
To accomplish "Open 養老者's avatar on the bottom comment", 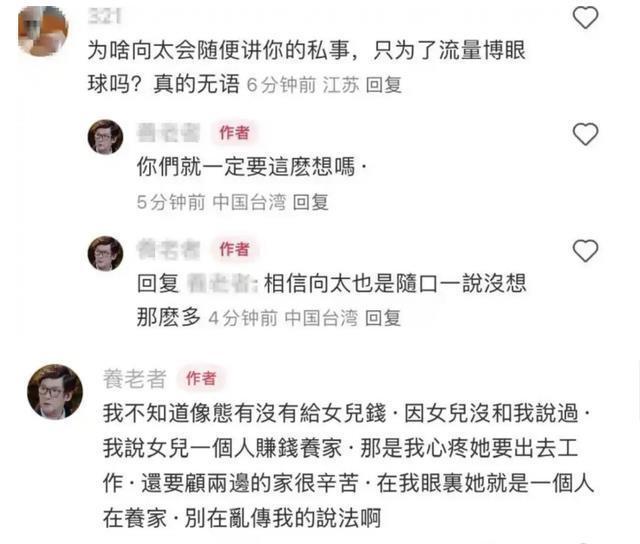I will pos(55,392).
